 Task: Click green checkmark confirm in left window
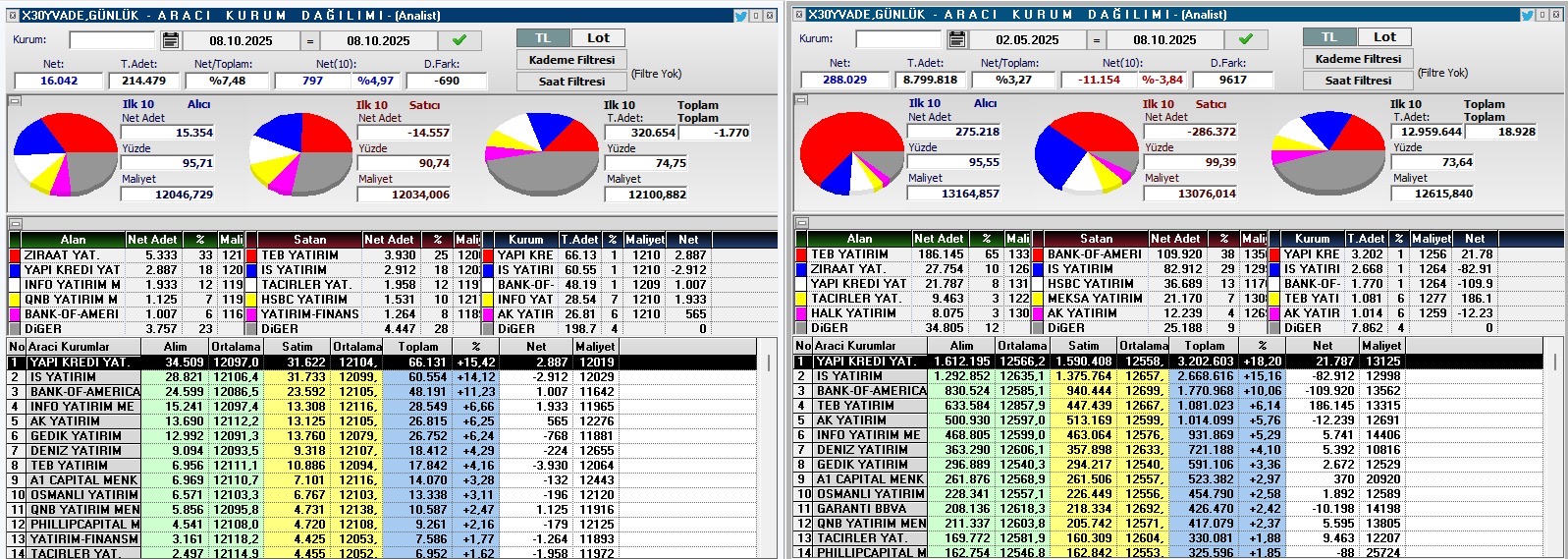click(460, 40)
